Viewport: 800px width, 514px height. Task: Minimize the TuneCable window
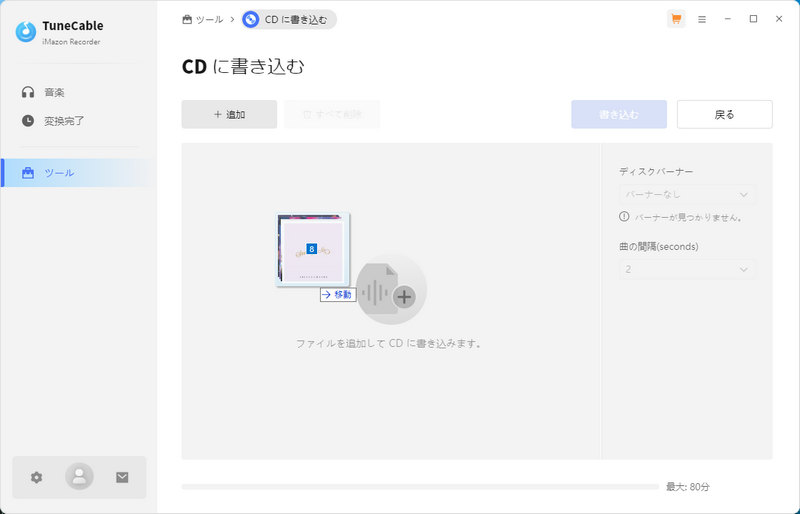tap(728, 19)
